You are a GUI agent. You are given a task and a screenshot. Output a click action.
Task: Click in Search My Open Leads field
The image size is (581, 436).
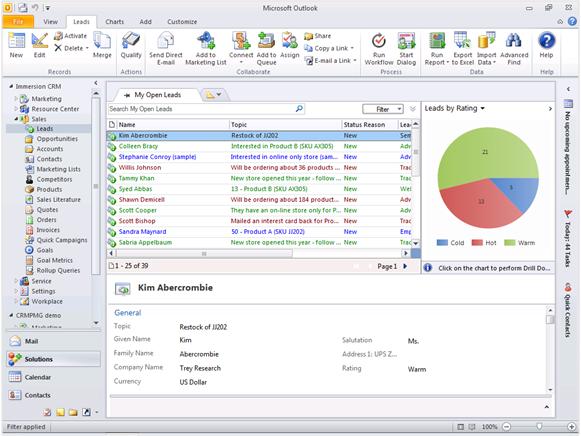(x=202, y=109)
